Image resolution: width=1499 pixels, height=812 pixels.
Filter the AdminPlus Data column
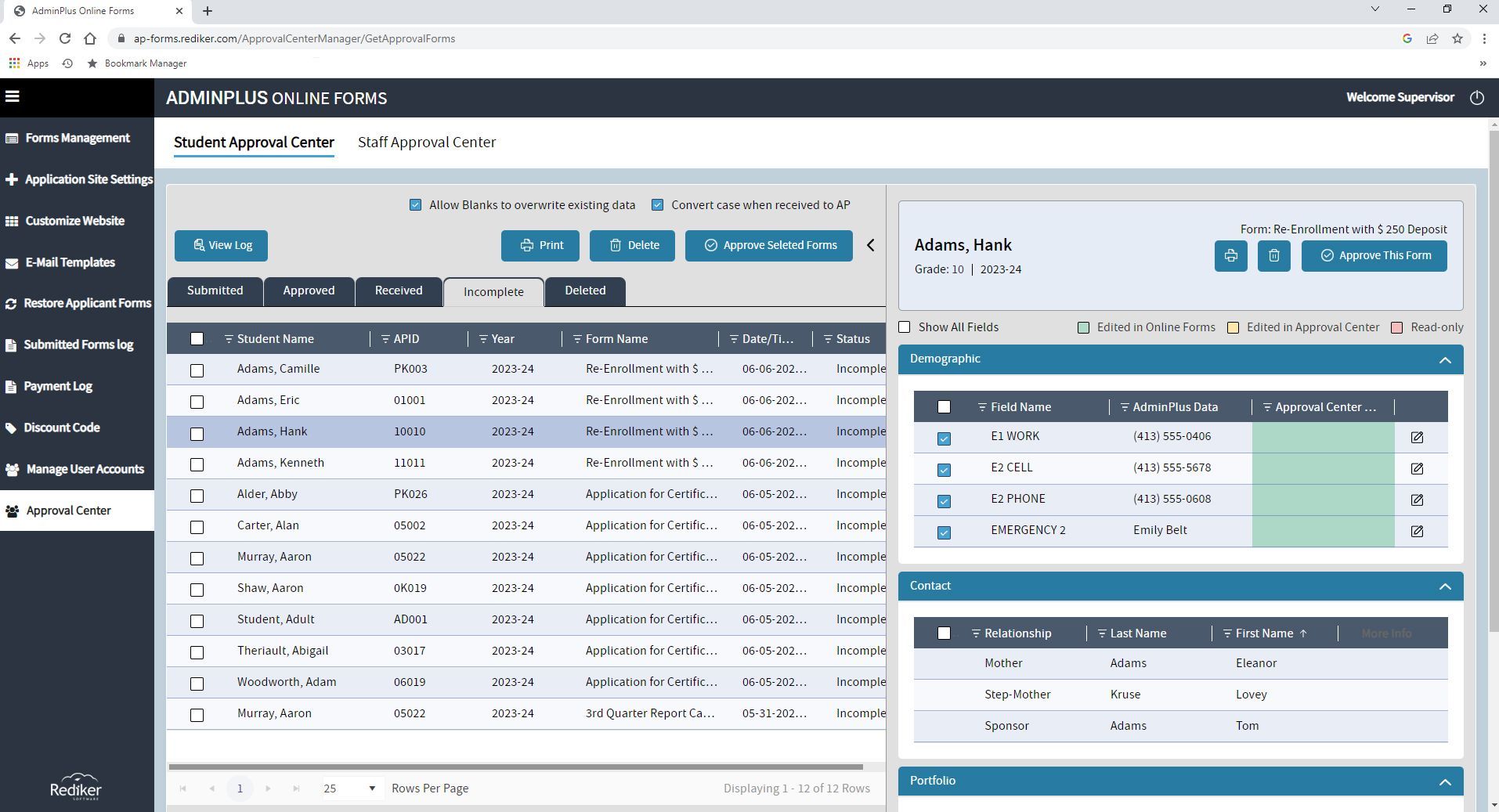coord(1125,407)
